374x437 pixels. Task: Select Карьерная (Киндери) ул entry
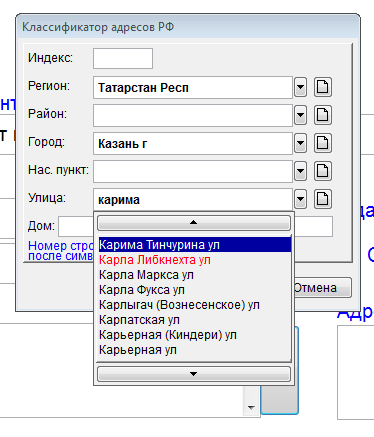195,335
